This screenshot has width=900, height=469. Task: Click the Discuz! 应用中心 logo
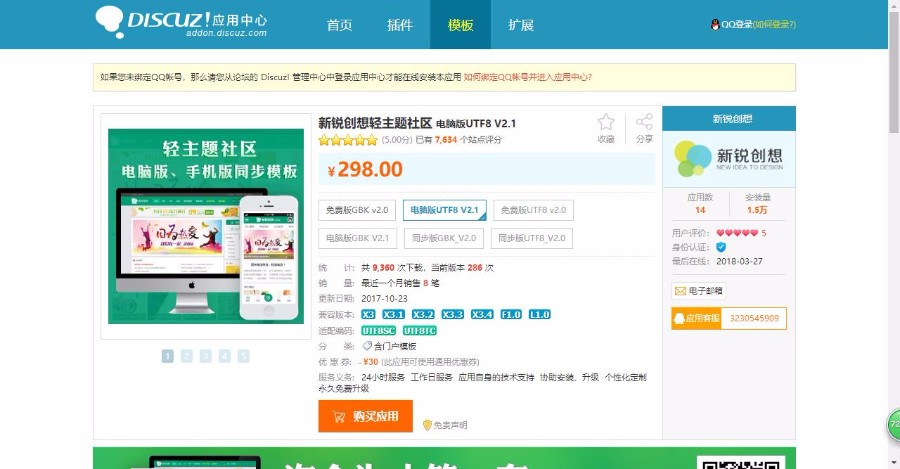pos(181,22)
